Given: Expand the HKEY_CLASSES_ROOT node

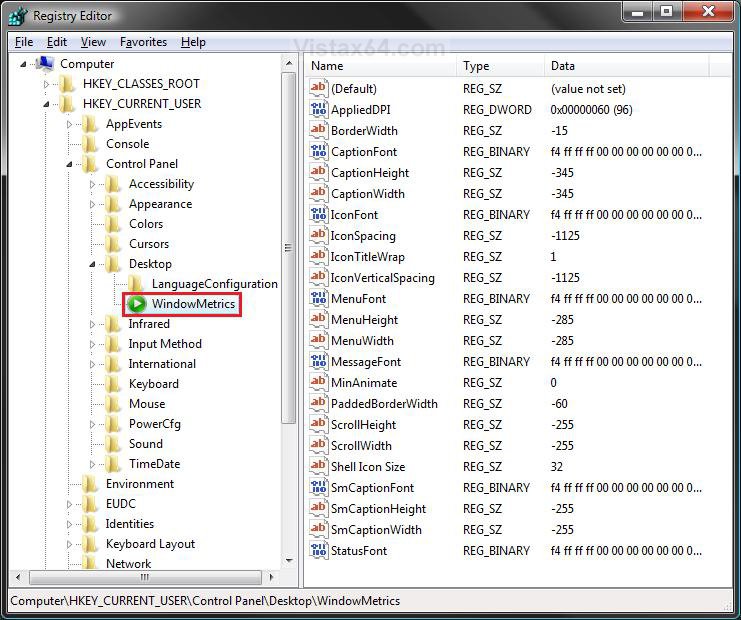Looking at the screenshot, I should (x=46, y=84).
